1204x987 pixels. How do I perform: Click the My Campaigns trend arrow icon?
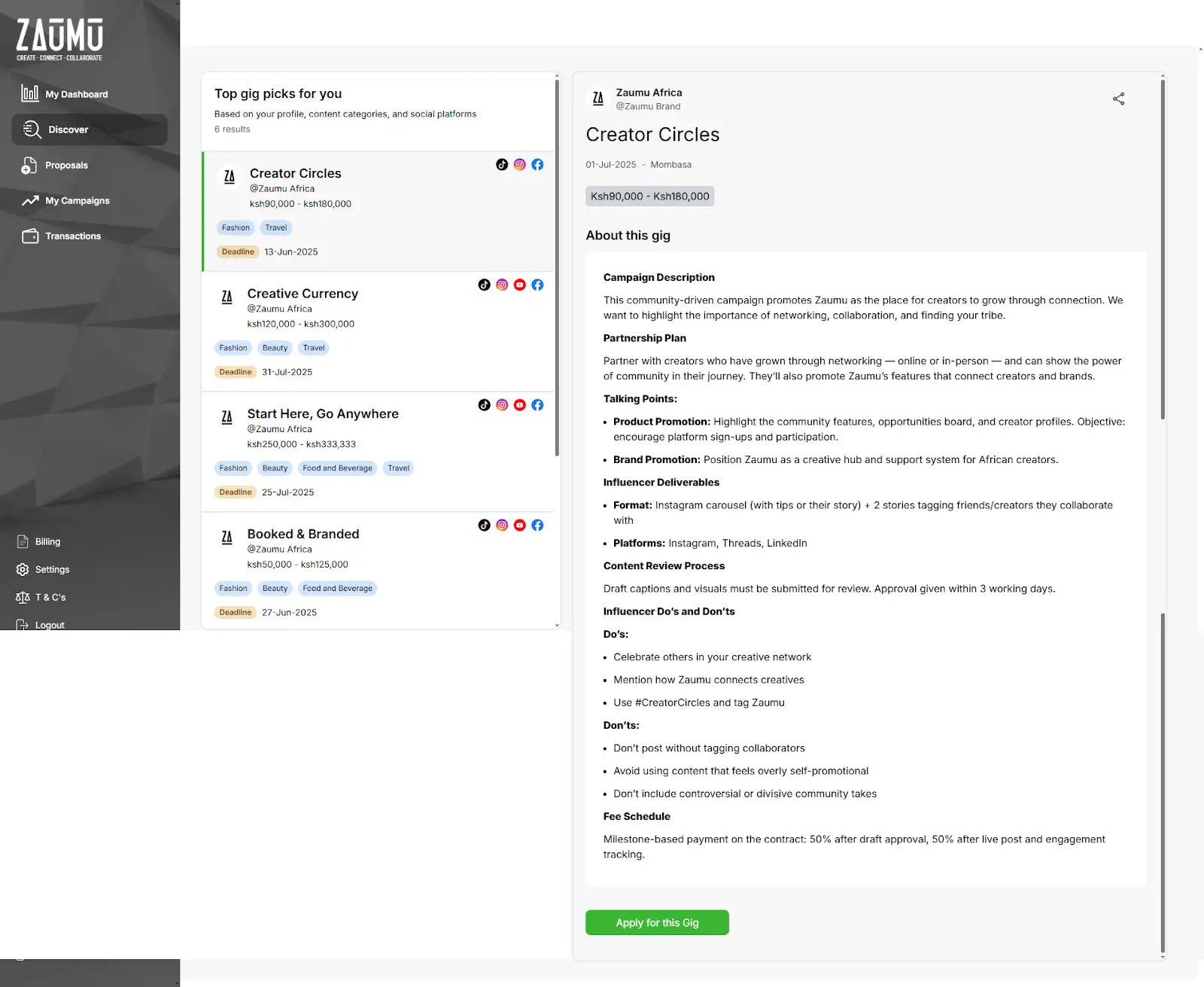pyautogui.click(x=30, y=200)
